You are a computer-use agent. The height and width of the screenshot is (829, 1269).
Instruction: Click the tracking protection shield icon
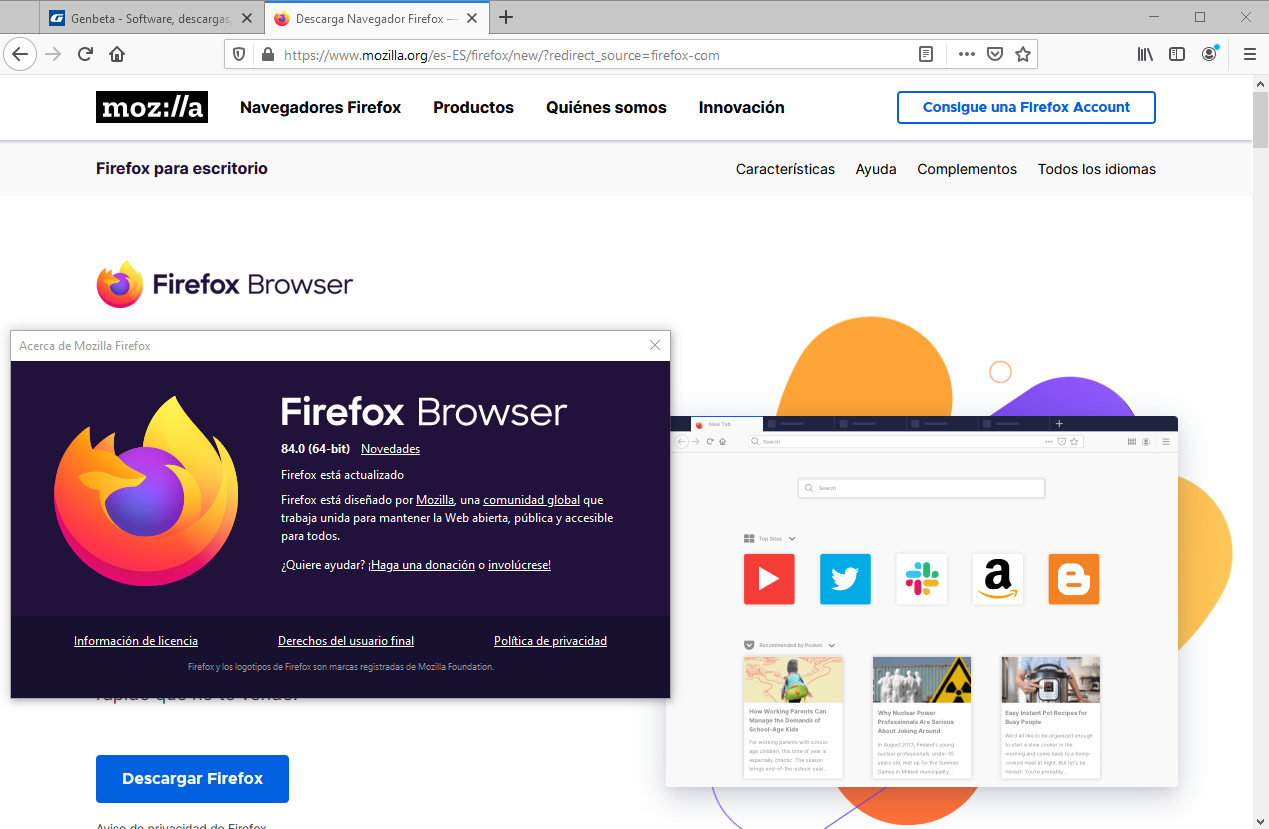[x=238, y=55]
